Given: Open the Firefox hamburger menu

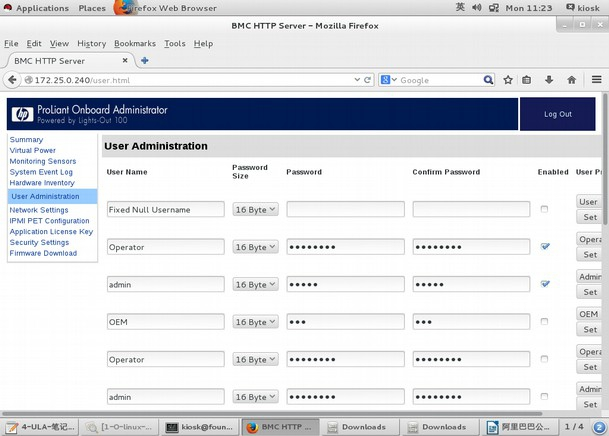Looking at the screenshot, I should (x=597, y=80).
